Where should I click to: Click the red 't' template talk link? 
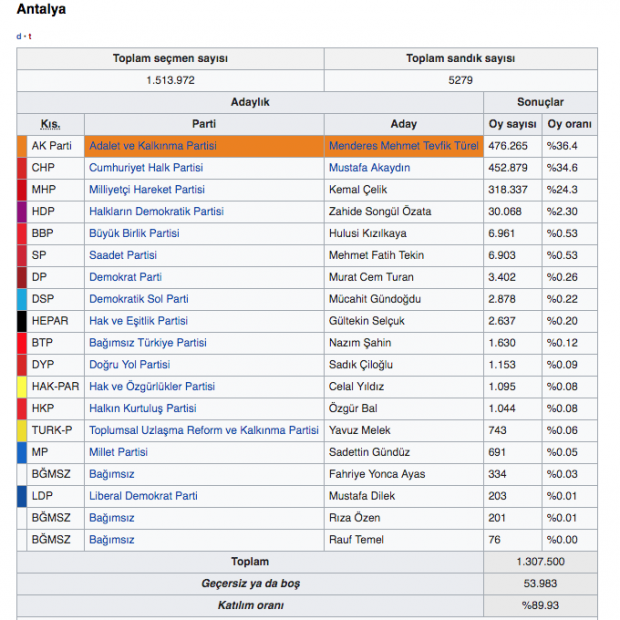[29, 36]
